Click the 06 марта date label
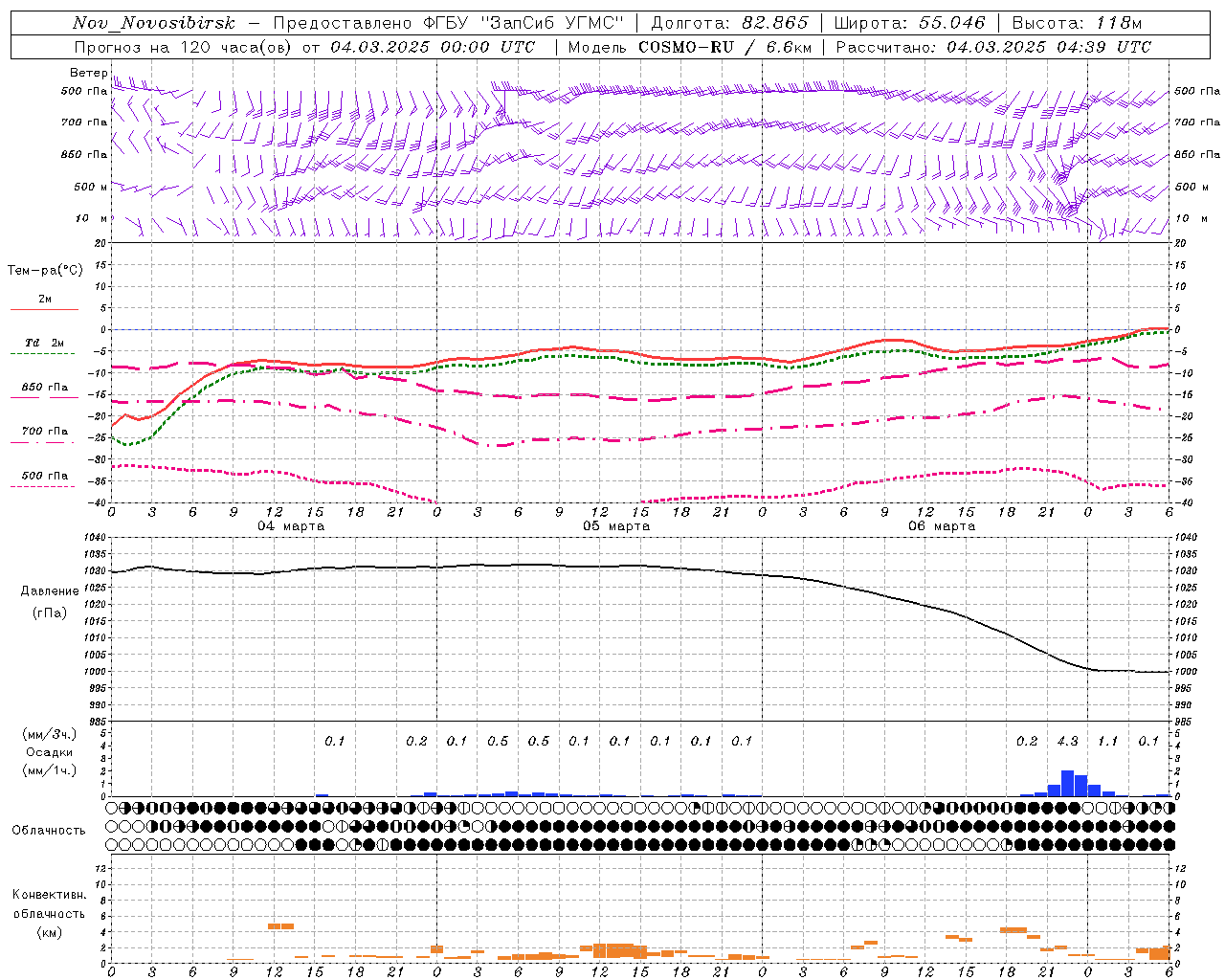The height and width of the screenshot is (980, 1225). point(942,526)
